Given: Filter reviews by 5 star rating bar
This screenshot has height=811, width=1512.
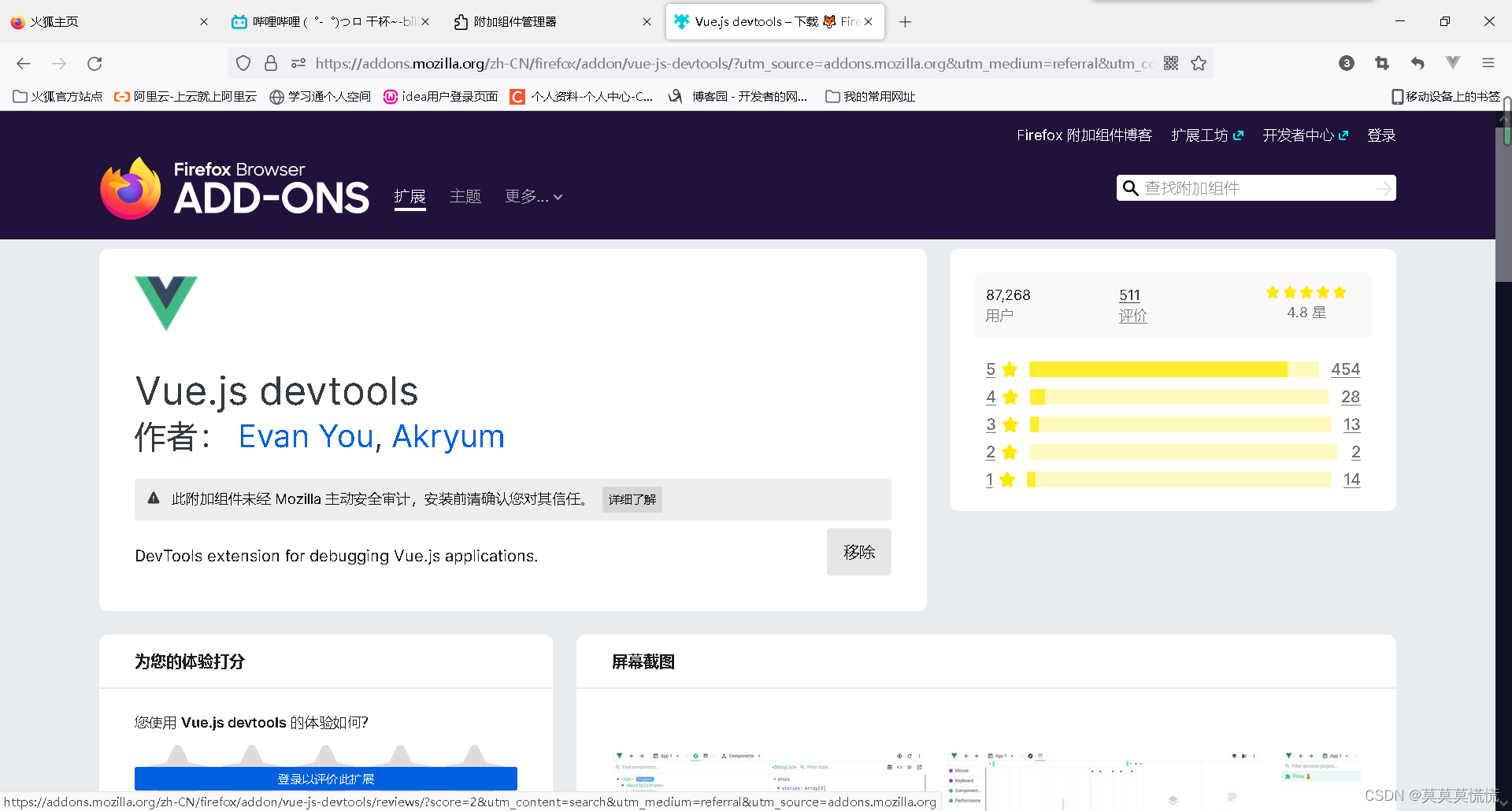Looking at the screenshot, I should click(x=1173, y=369).
